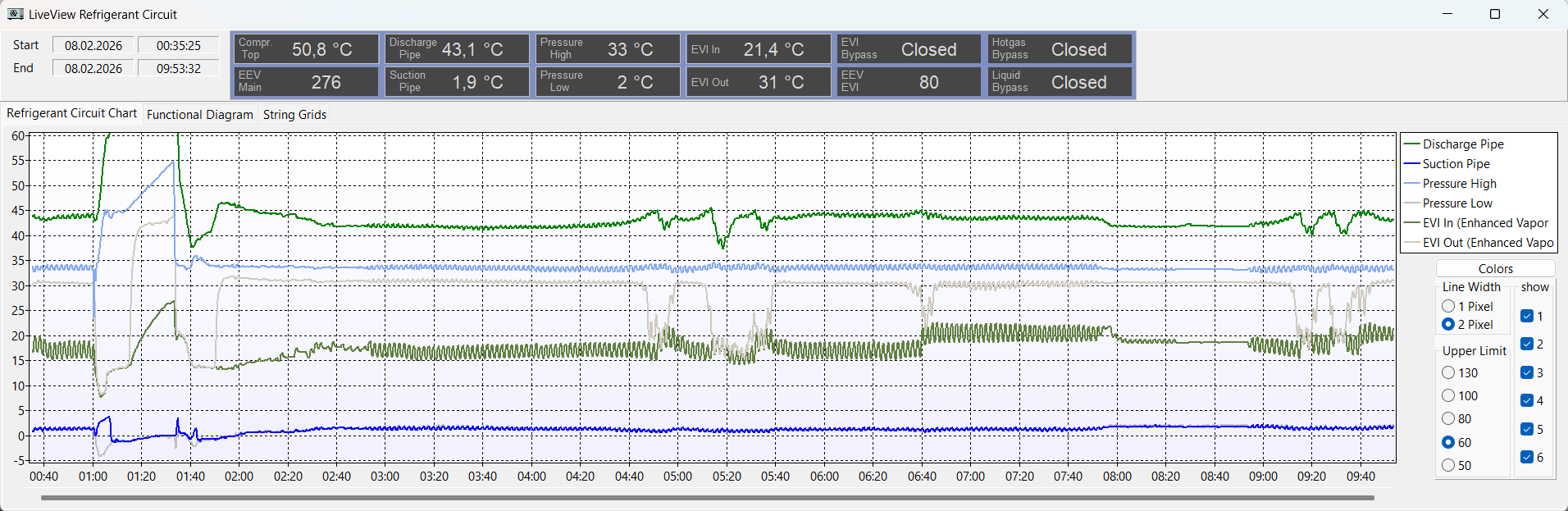Set upper limit to 130
The width and height of the screenshot is (1568, 511).
tap(1448, 373)
